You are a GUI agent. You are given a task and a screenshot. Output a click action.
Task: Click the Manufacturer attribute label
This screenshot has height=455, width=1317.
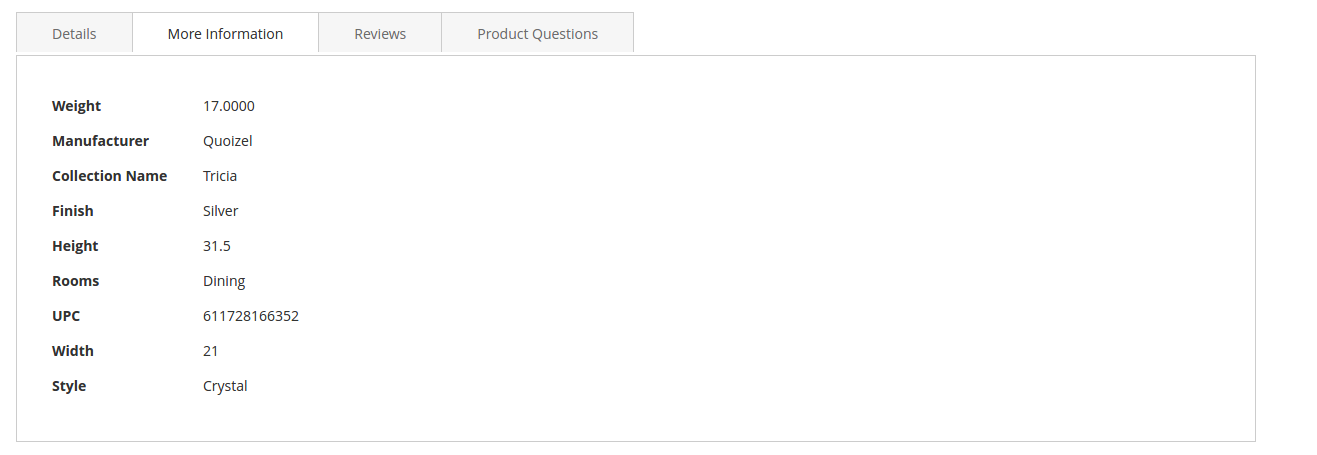click(x=100, y=141)
